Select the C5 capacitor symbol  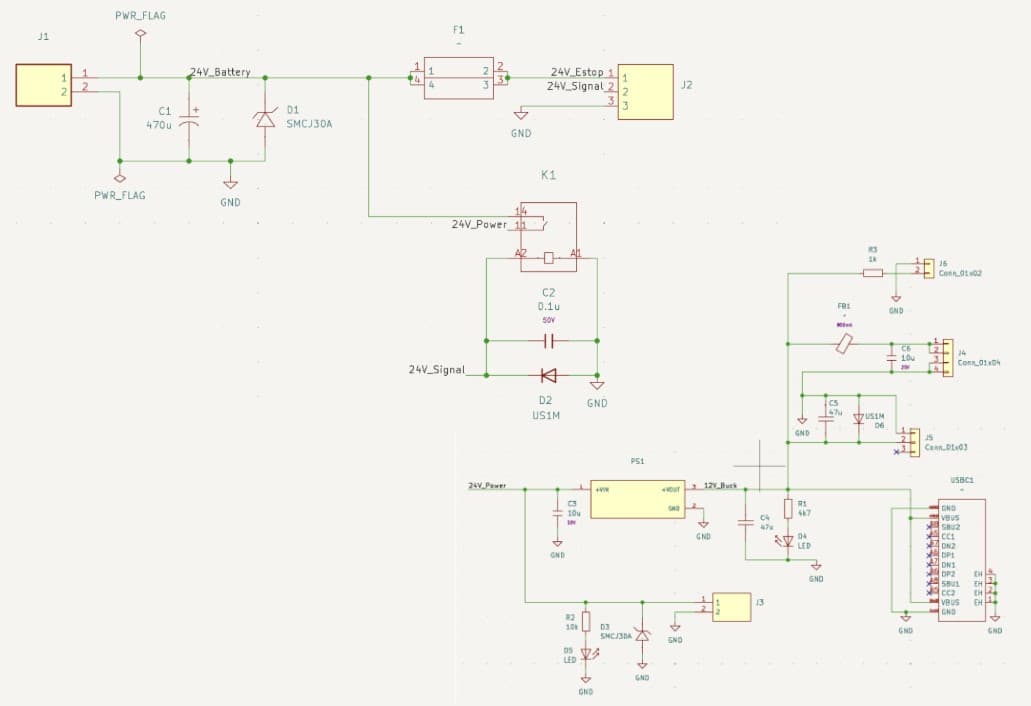tap(825, 418)
